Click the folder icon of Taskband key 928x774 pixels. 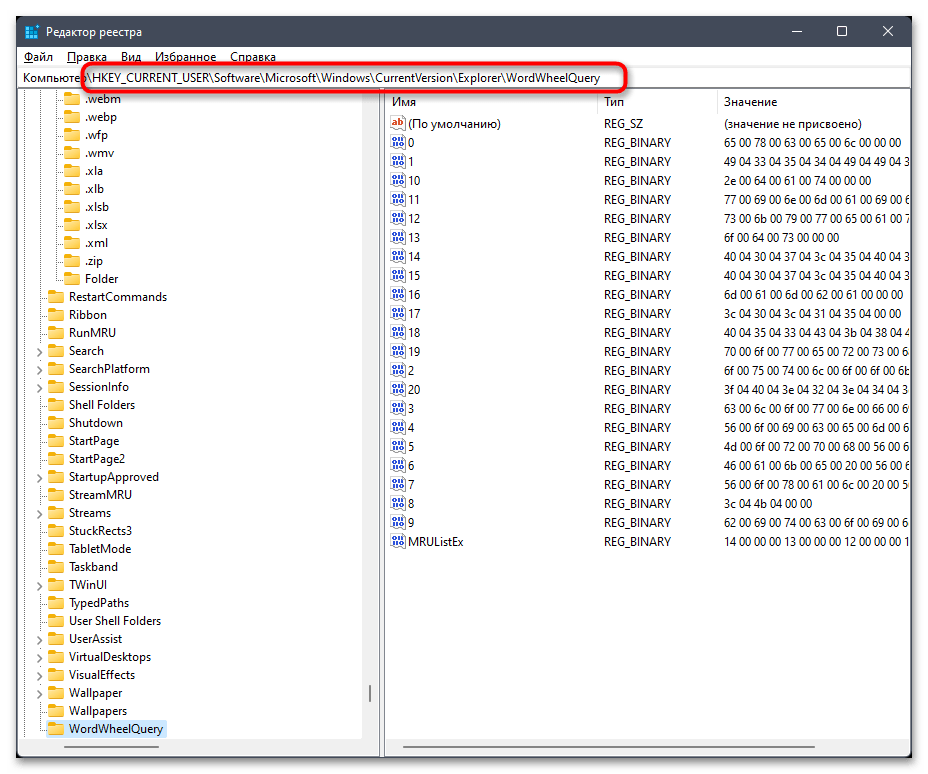click(x=56, y=566)
